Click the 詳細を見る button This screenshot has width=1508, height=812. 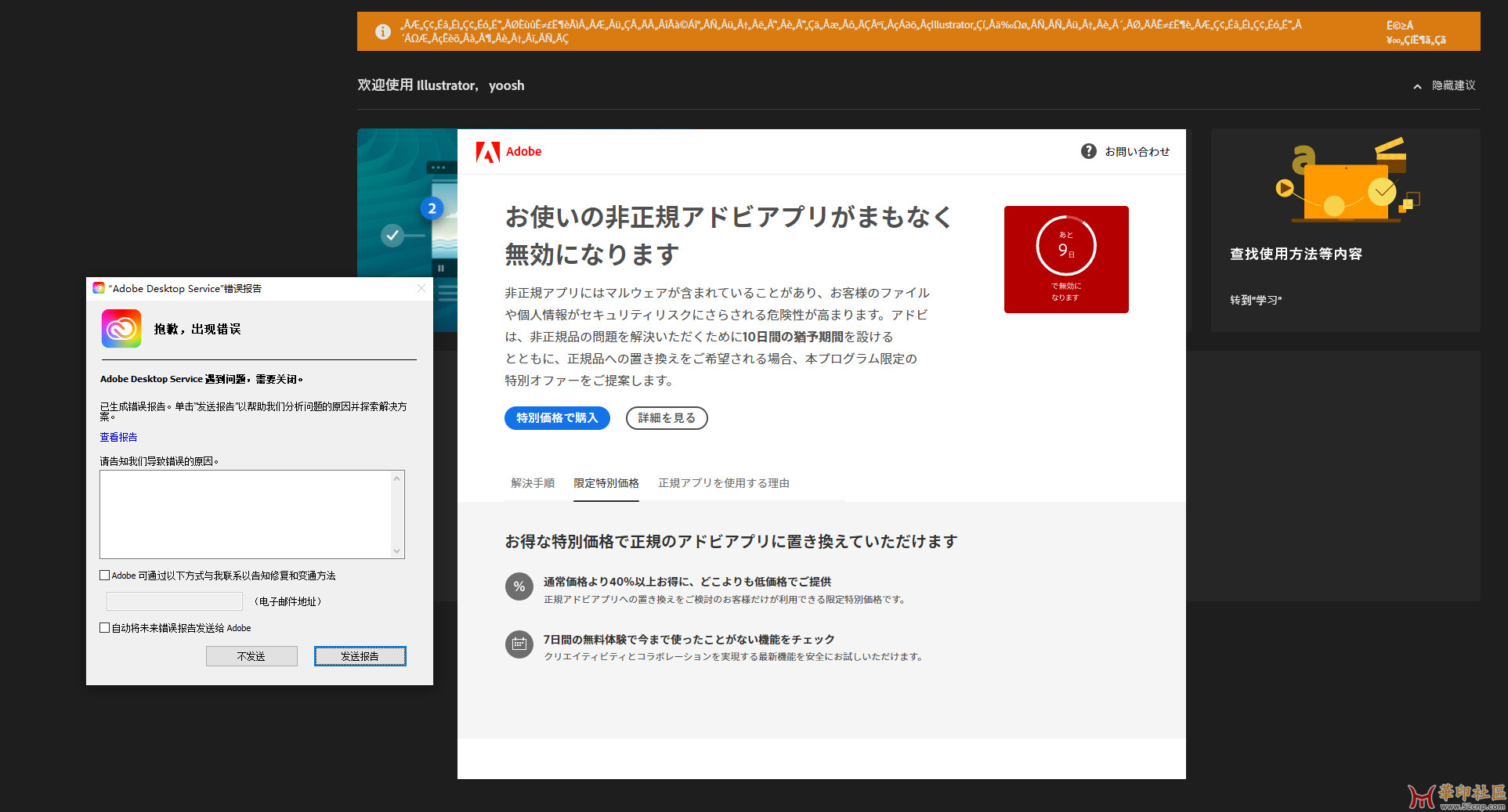[667, 418]
